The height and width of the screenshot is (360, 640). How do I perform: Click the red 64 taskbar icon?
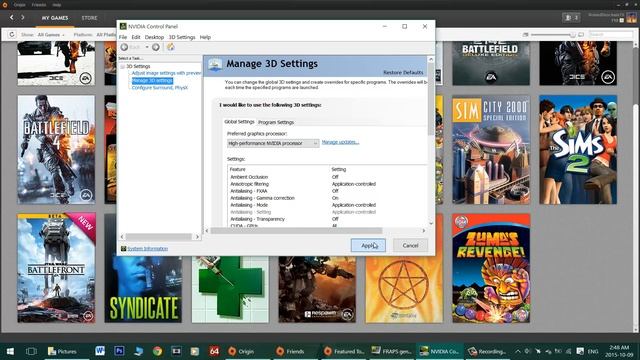coord(214,351)
